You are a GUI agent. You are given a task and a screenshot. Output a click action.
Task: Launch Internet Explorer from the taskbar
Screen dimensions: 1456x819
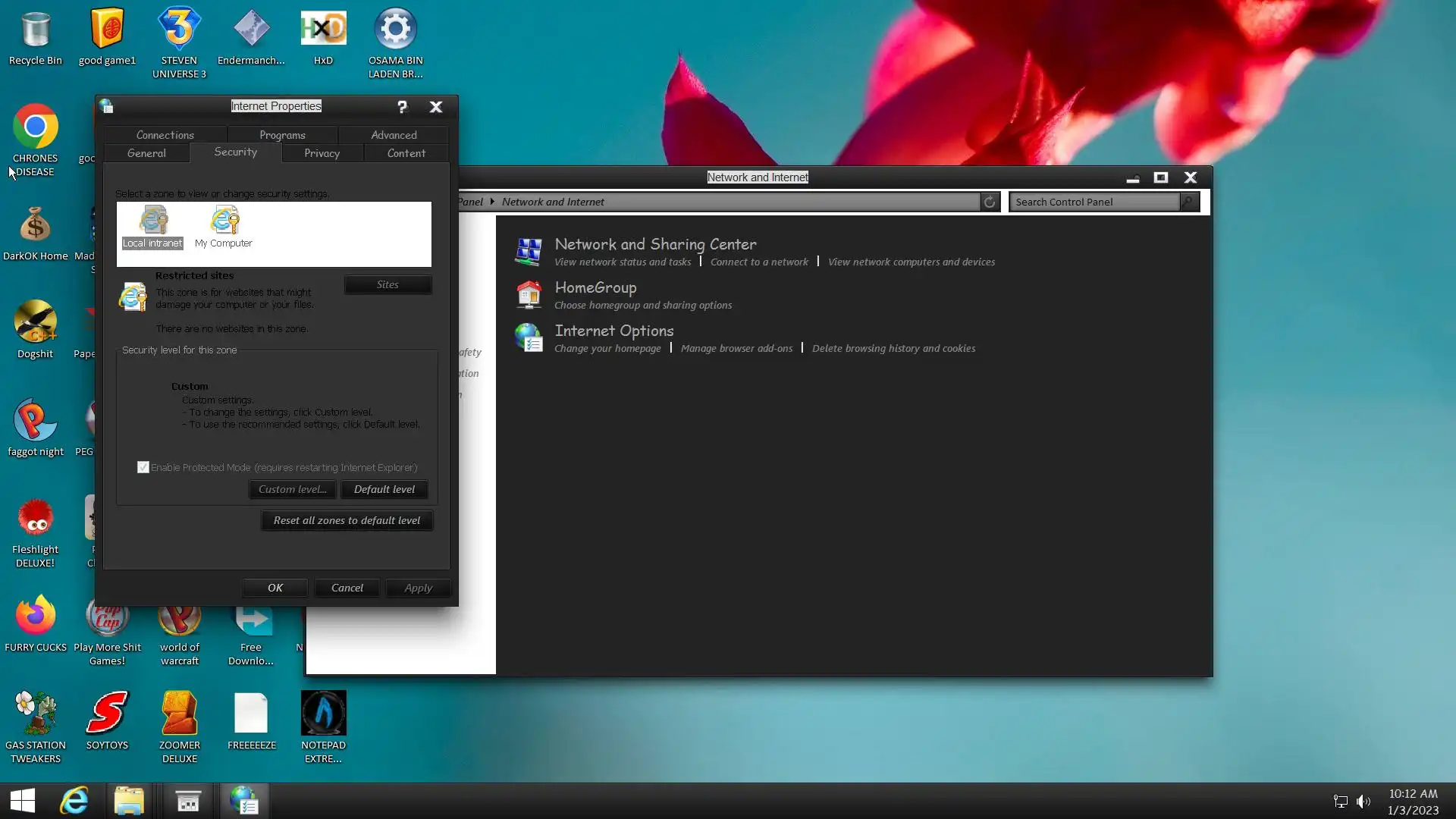[x=74, y=800]
